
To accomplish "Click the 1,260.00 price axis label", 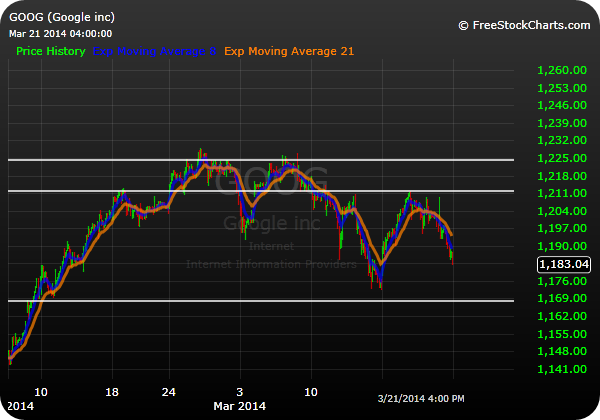I will [x=560, y=70].
